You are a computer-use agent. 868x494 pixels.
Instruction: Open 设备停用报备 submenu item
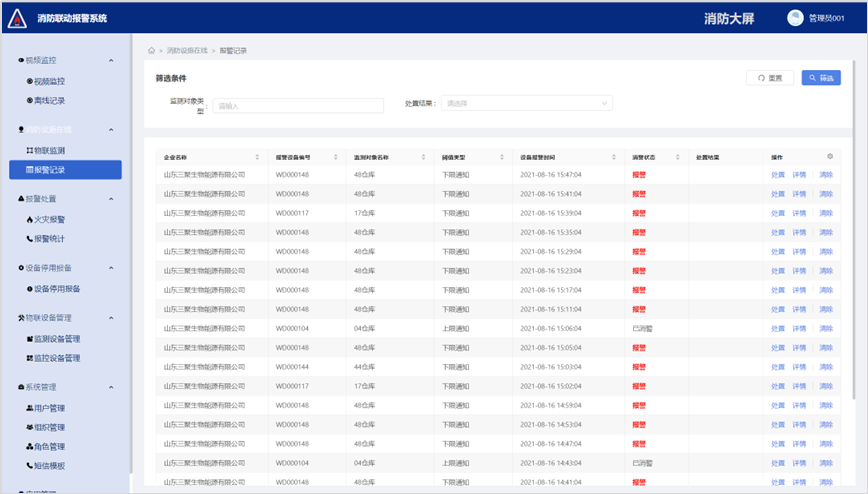(54, 289)
